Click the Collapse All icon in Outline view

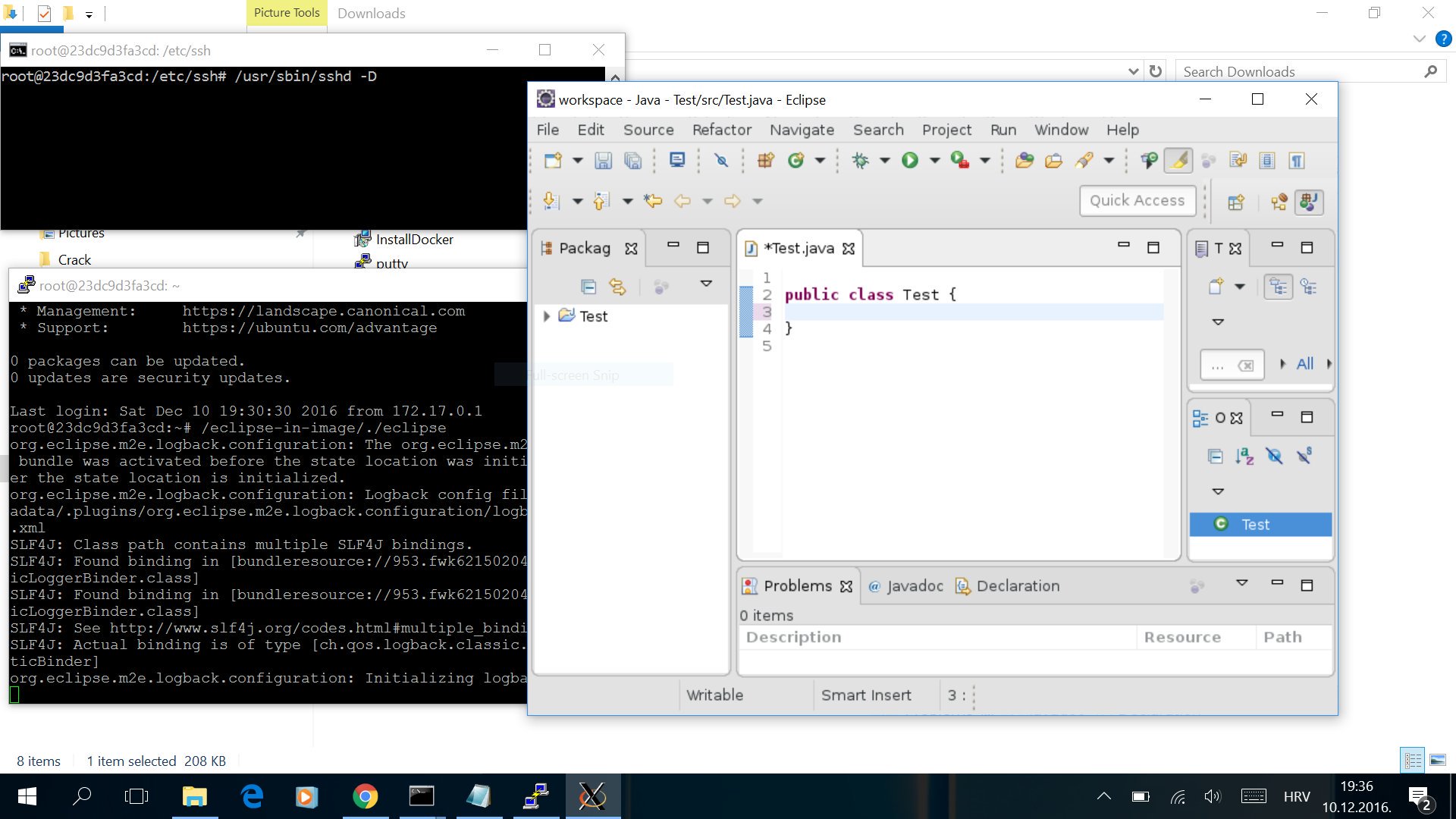pyautogui.click(x=1215, y=456)
